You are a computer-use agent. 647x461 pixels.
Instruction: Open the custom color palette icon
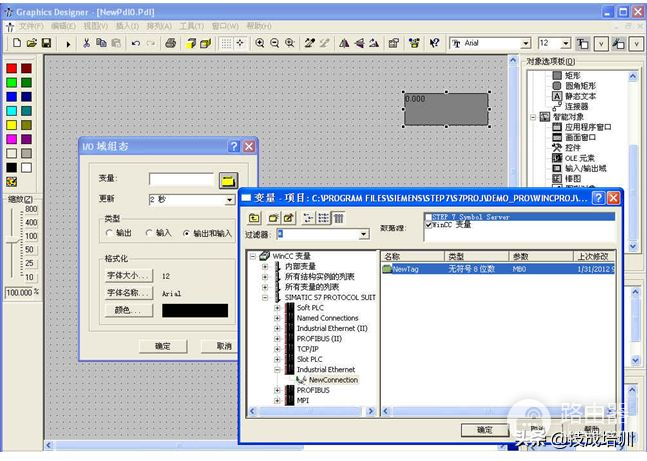tap(11, 182)
